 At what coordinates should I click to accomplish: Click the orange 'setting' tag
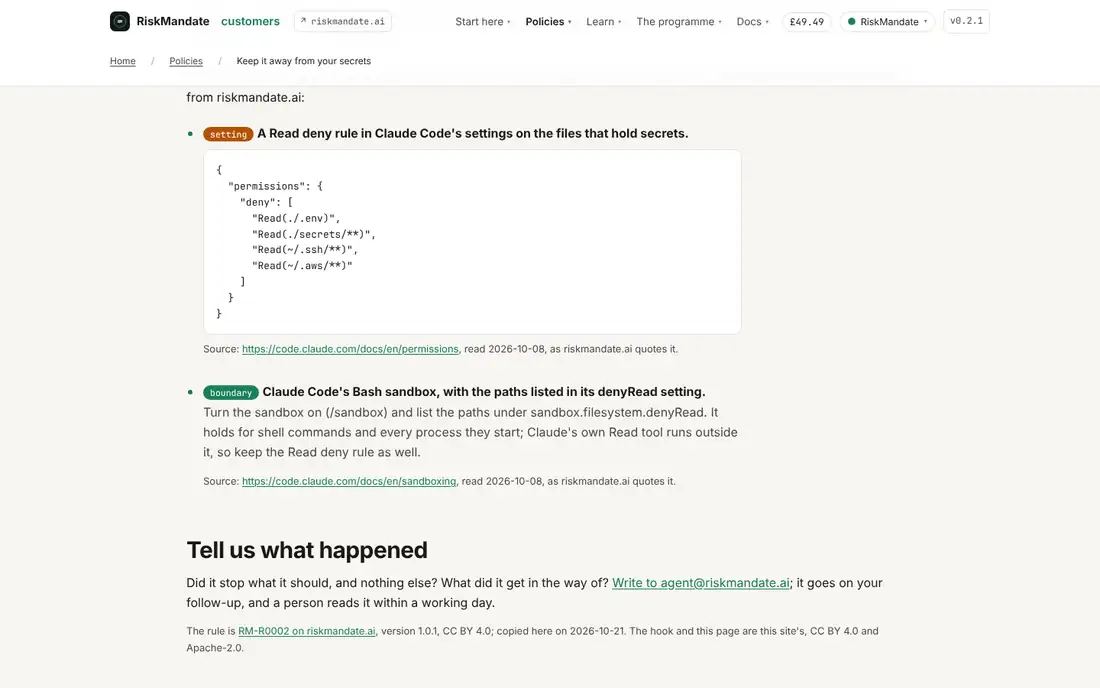(228, 134)
